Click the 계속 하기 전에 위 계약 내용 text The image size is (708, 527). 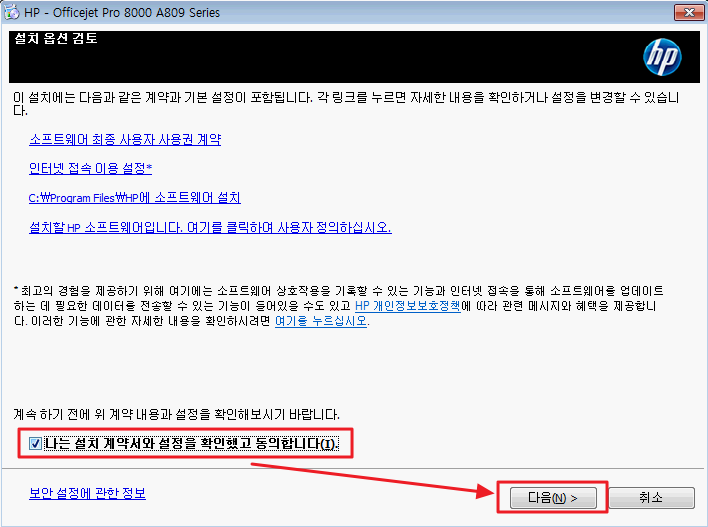[x=177, y=414]
